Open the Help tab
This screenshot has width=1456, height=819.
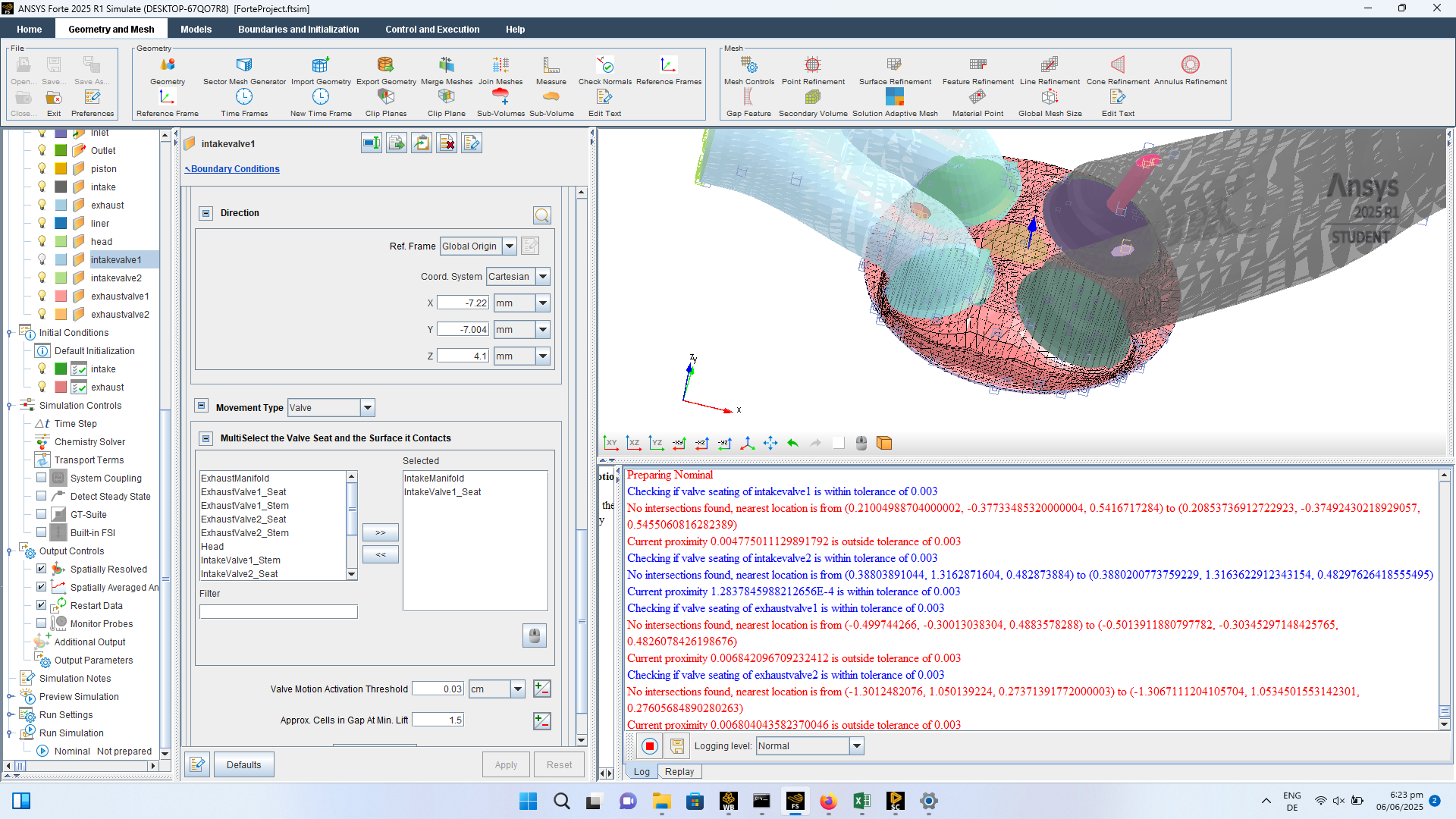(x=516, y=29)
